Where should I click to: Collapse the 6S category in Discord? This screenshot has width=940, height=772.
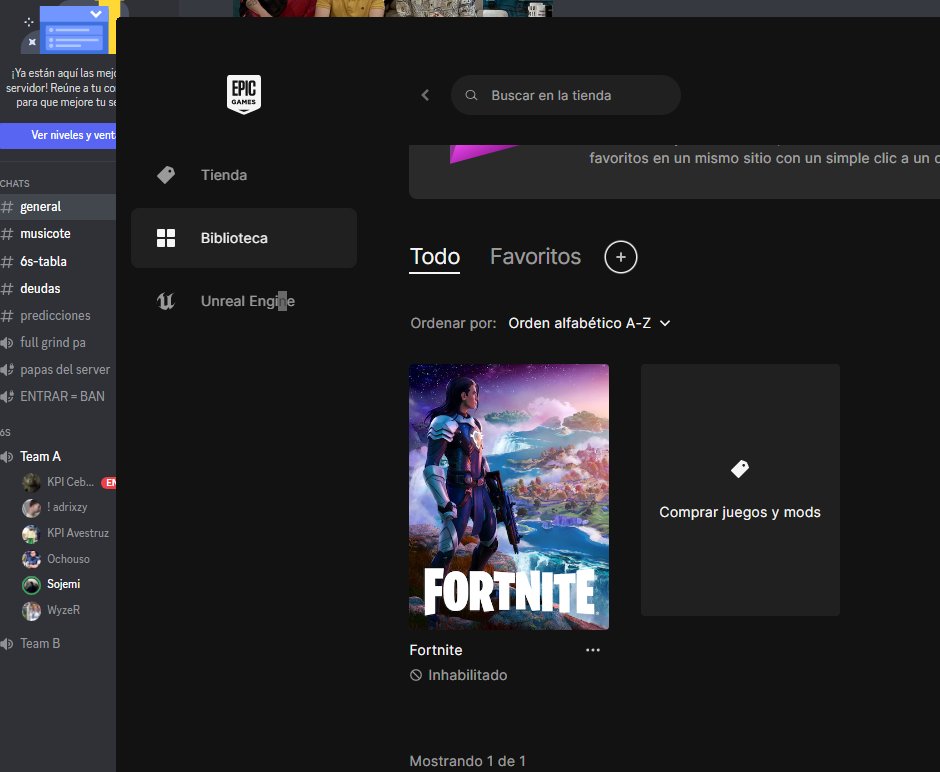click(5, 432)
